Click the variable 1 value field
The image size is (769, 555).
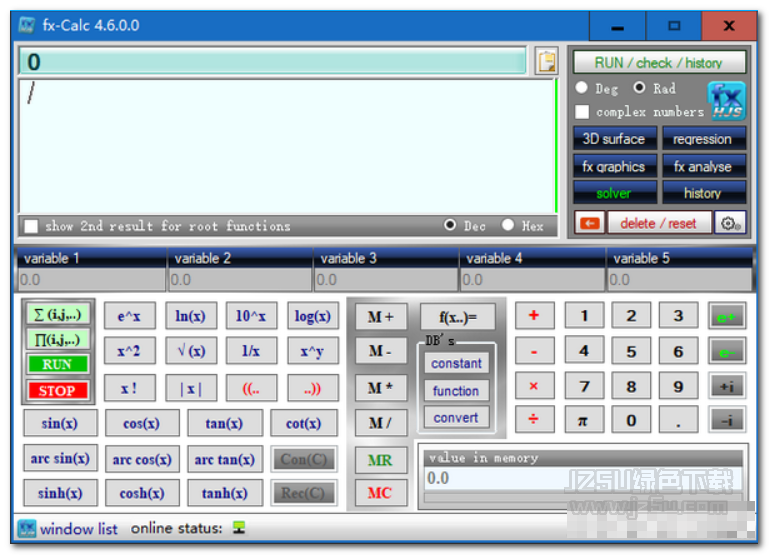[x=91, y=280]
